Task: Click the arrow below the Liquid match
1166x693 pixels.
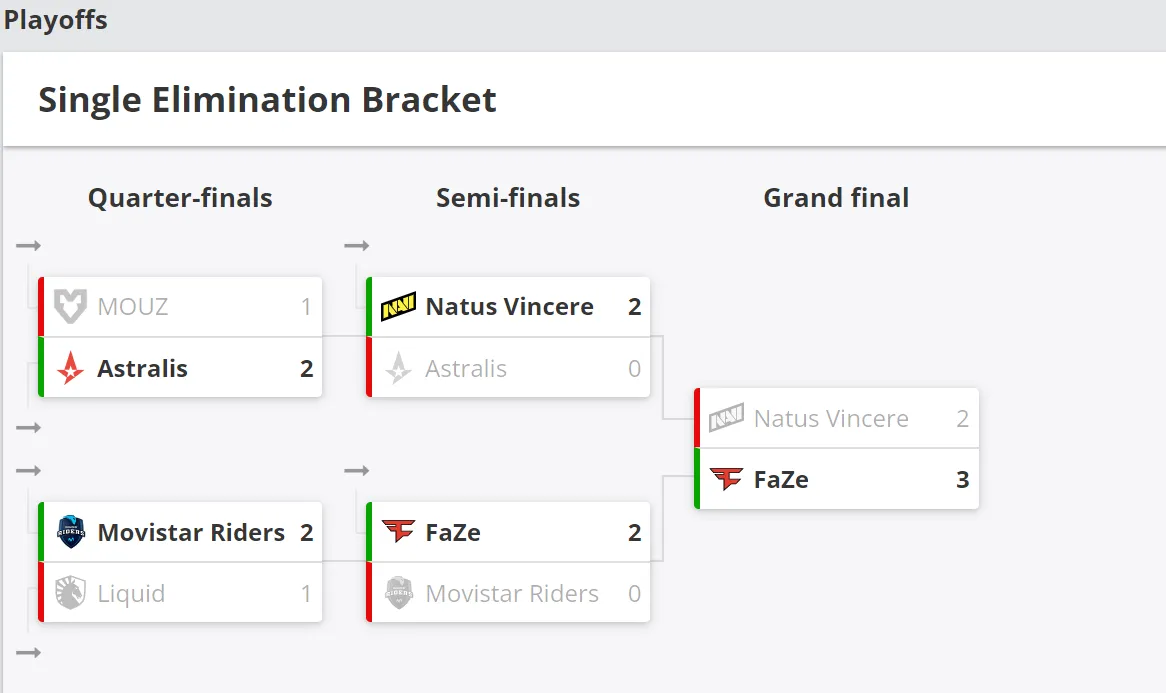Action: [x=28, y=653]
